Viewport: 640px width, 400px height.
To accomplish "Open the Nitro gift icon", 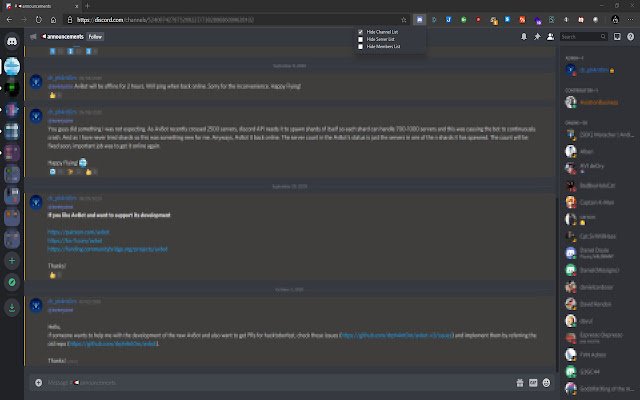I will 520,382.
